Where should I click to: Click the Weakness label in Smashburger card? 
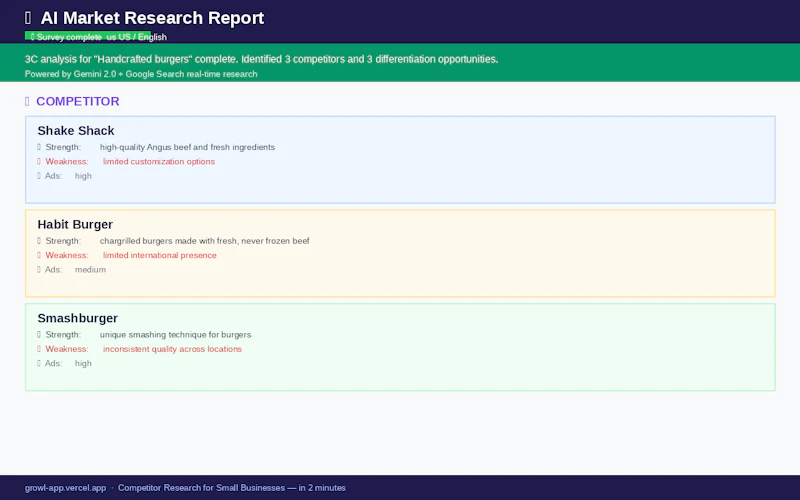point(67,349)
